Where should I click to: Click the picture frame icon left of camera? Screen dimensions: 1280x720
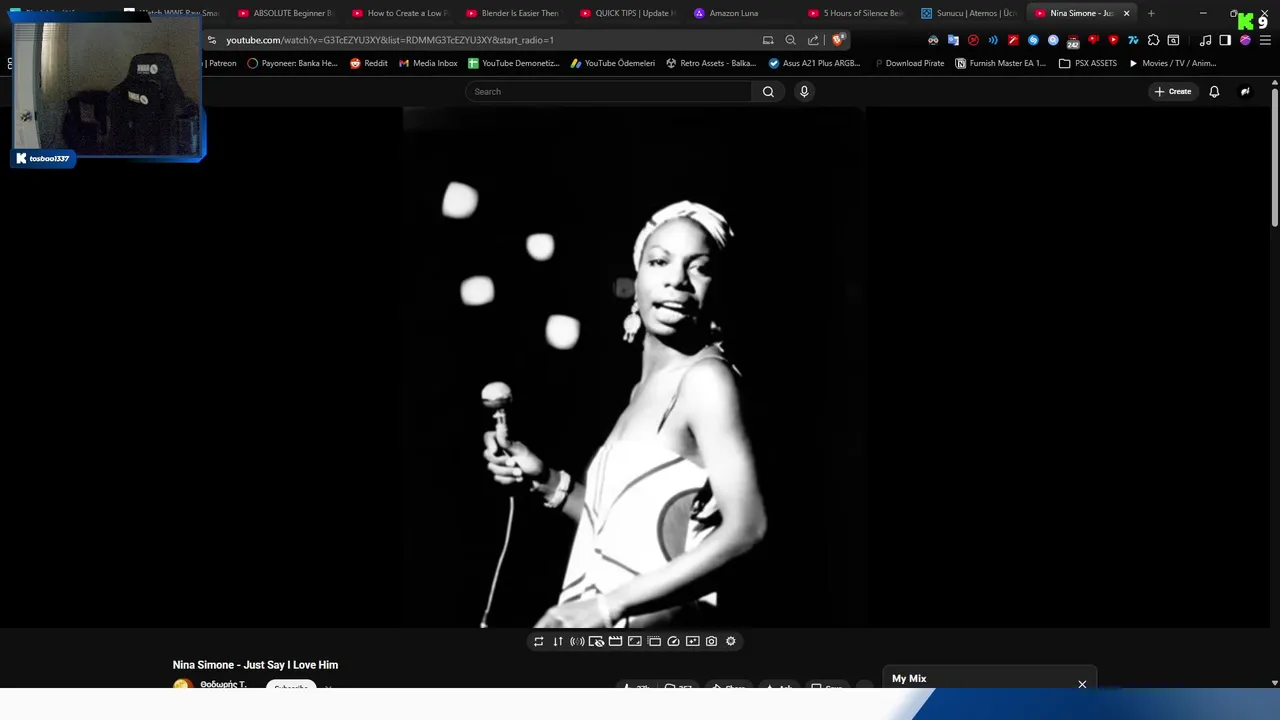[692, 641]
